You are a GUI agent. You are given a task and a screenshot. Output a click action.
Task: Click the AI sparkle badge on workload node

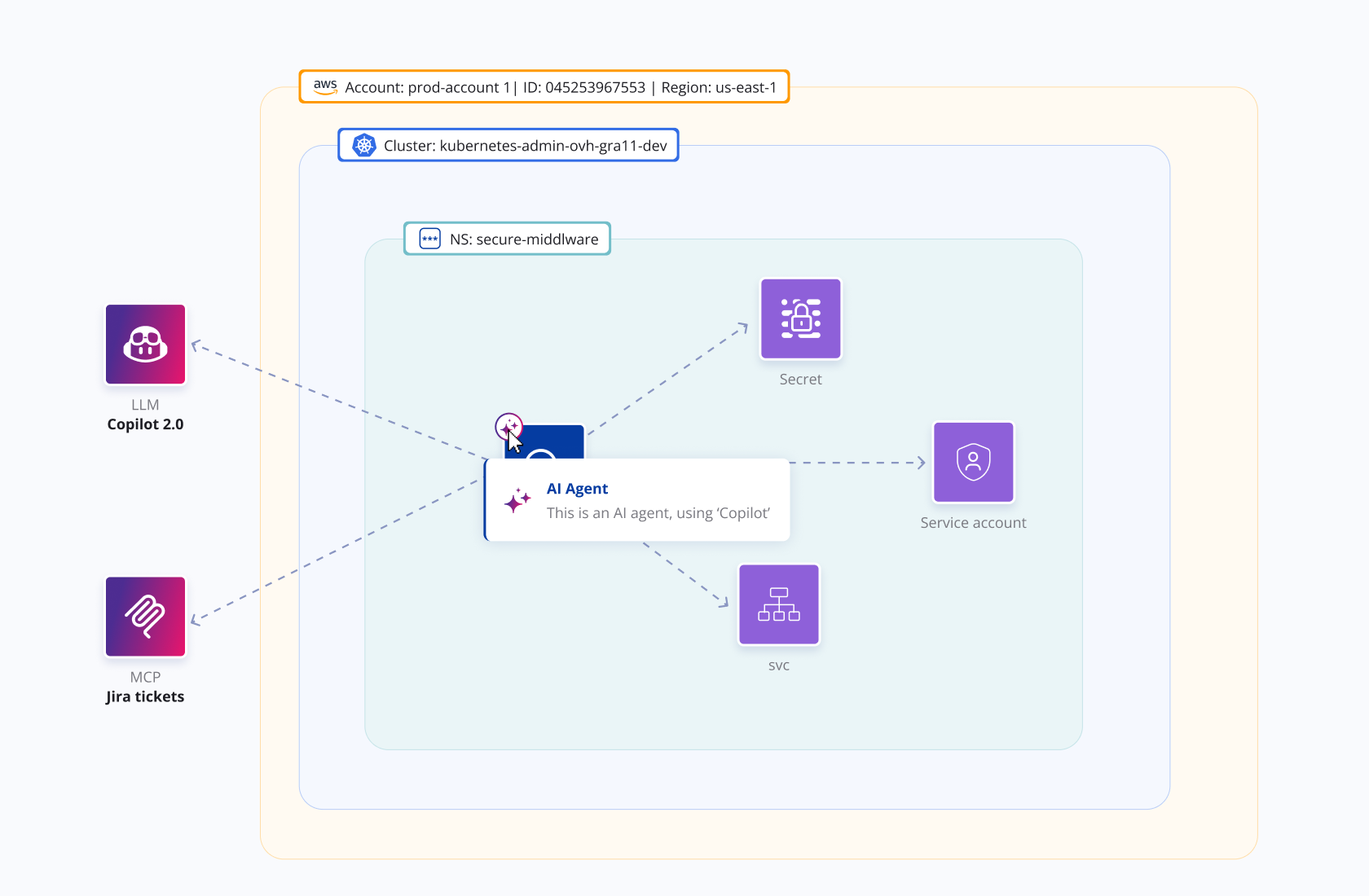[508, 426]
